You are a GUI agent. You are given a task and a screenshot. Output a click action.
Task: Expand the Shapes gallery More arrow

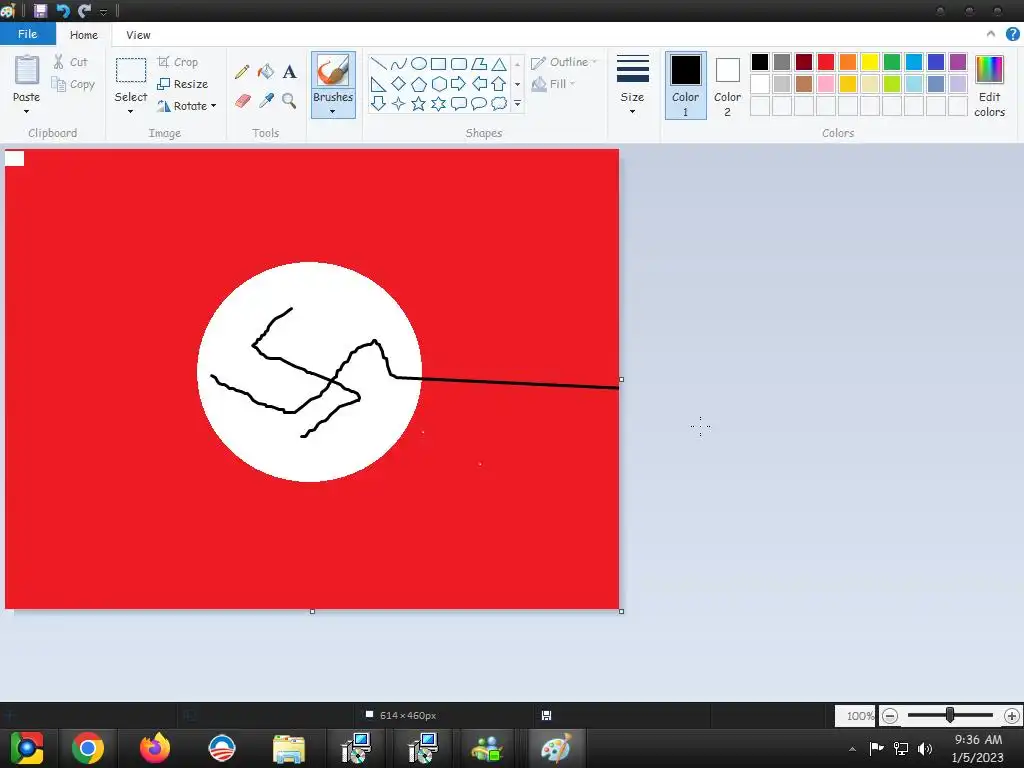tap(518, 104)
